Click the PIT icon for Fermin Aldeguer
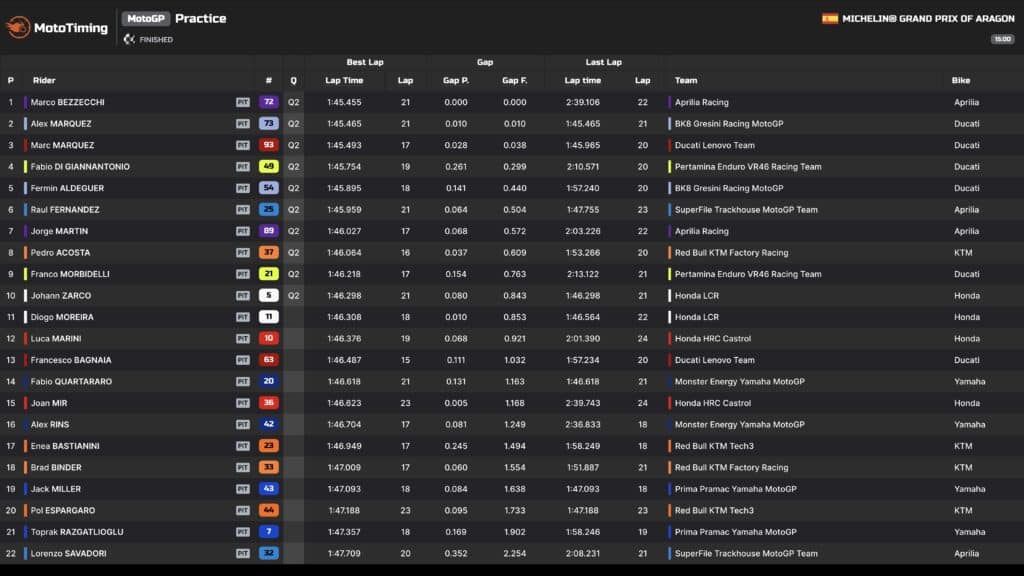 coord(243,189)
